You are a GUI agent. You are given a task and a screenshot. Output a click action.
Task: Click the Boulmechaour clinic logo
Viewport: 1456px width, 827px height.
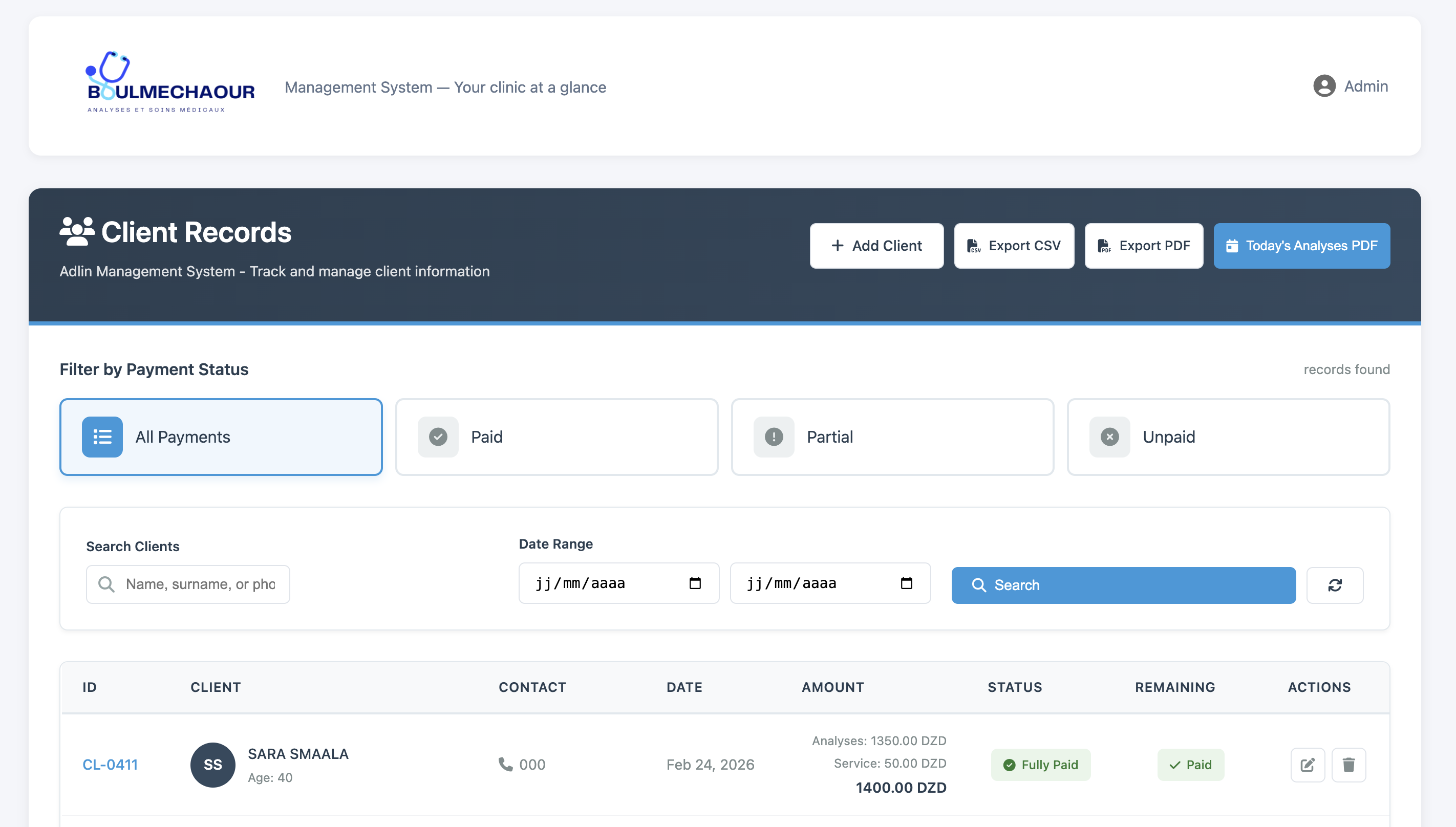point(170,82)
